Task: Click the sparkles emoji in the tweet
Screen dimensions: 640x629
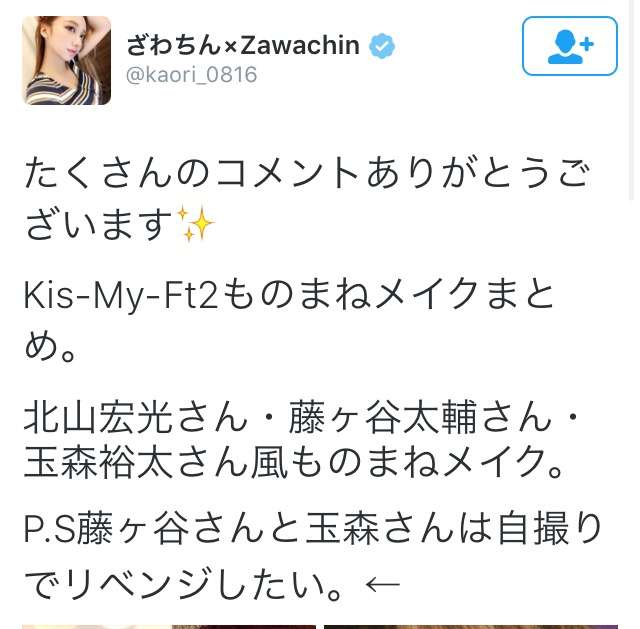Action: coord(194,224)
